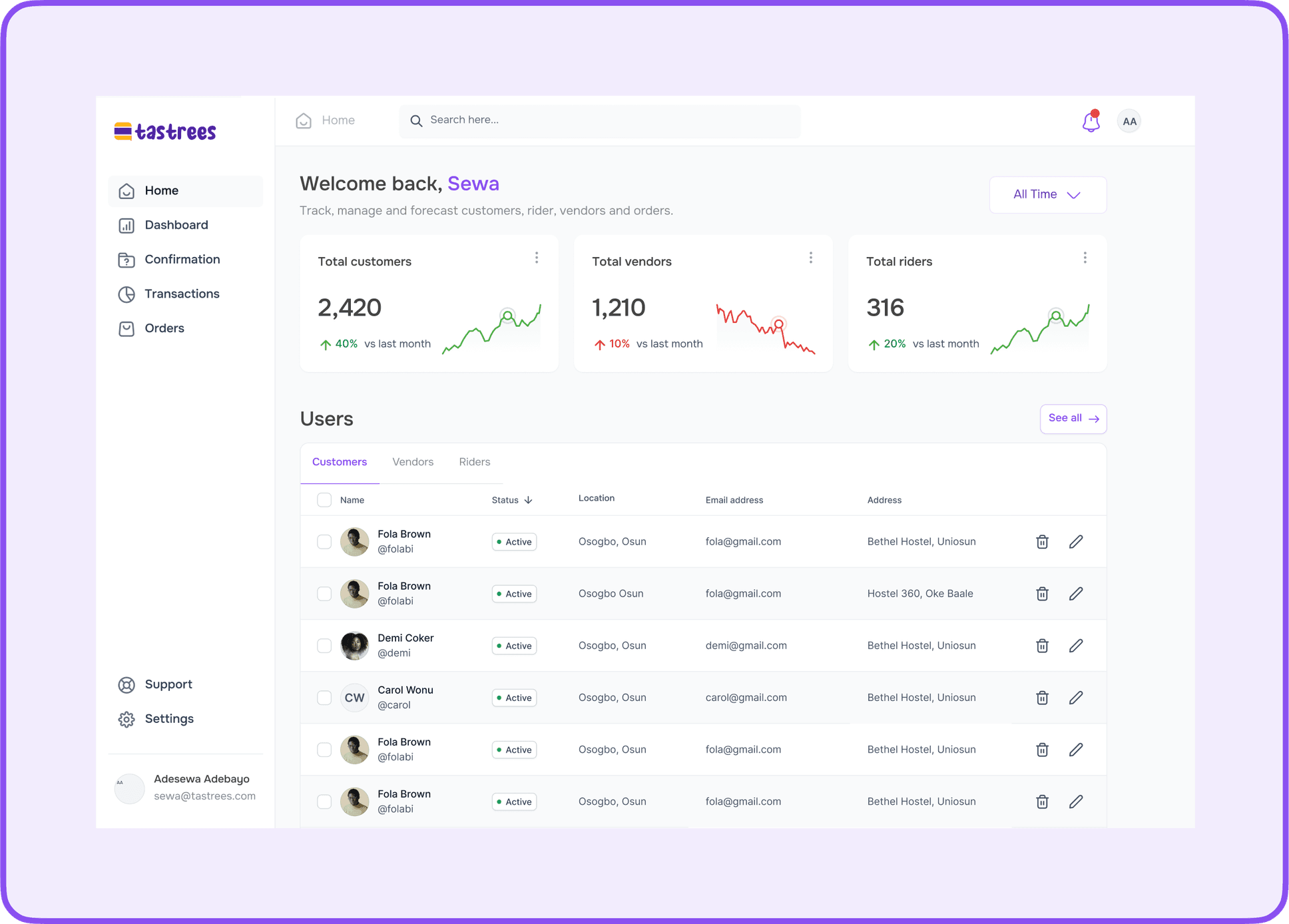The height and width of the screenshot is (924, 1289).
Task: Delete the Demi Coker row with trash icon
Action: click(x=1042, y=646)
